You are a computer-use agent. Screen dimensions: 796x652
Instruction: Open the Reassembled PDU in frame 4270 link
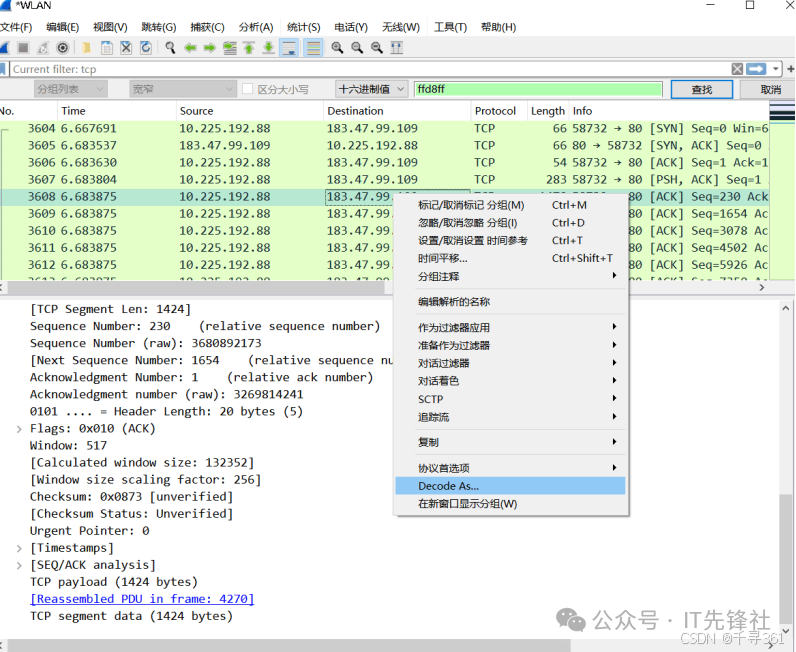[x=142, y=599]
